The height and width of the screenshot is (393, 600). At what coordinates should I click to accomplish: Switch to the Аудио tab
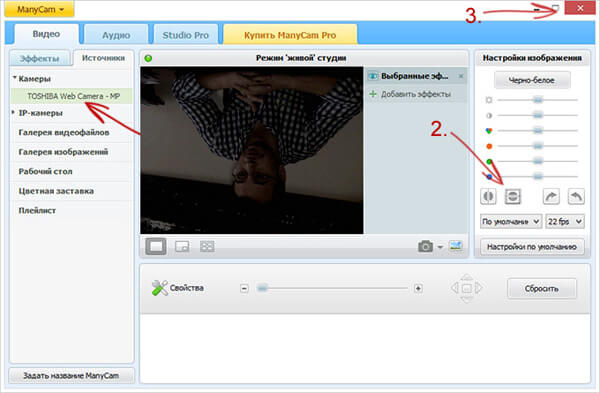116,35
